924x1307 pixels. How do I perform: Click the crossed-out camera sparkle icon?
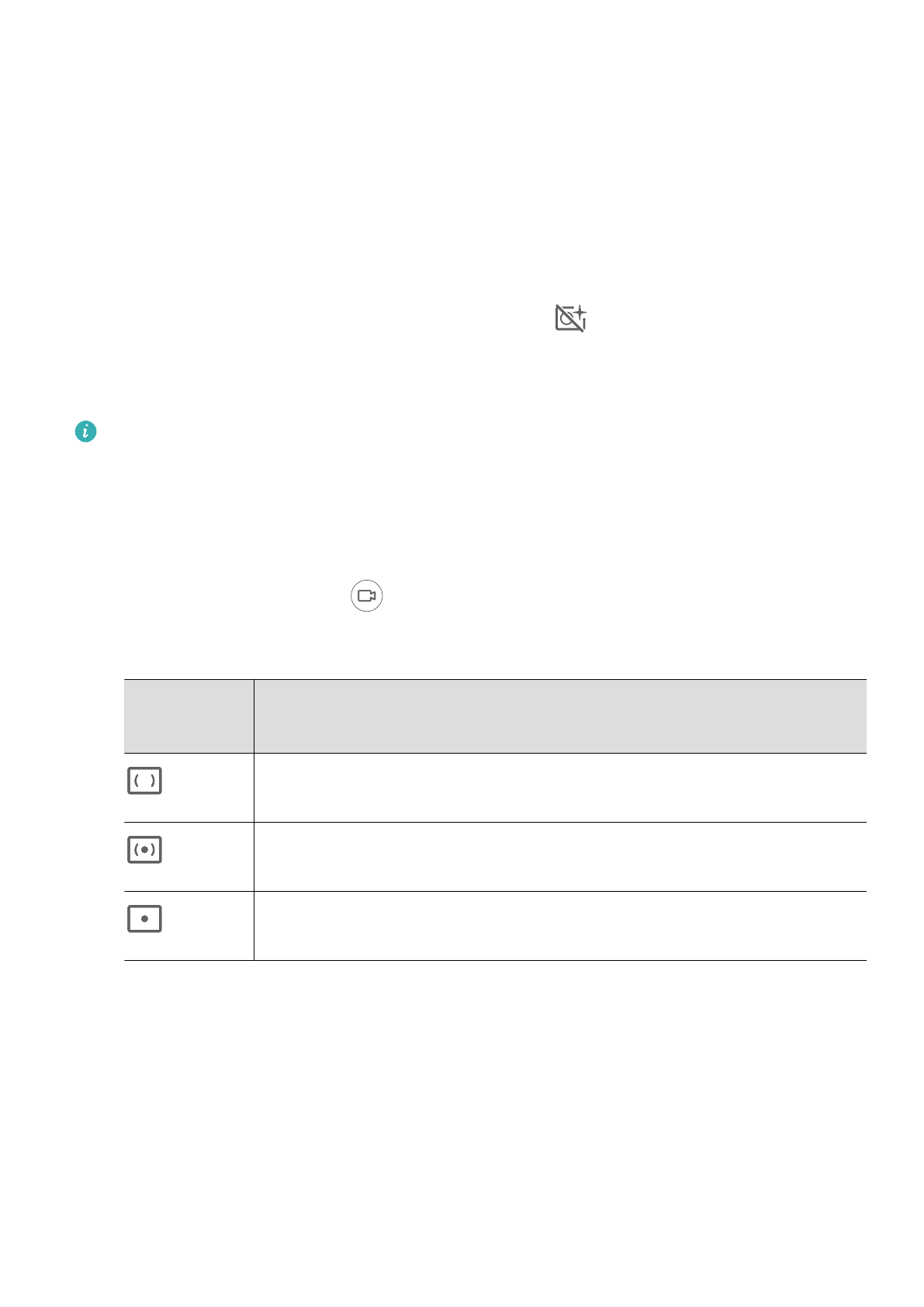(x=570, y=318)
